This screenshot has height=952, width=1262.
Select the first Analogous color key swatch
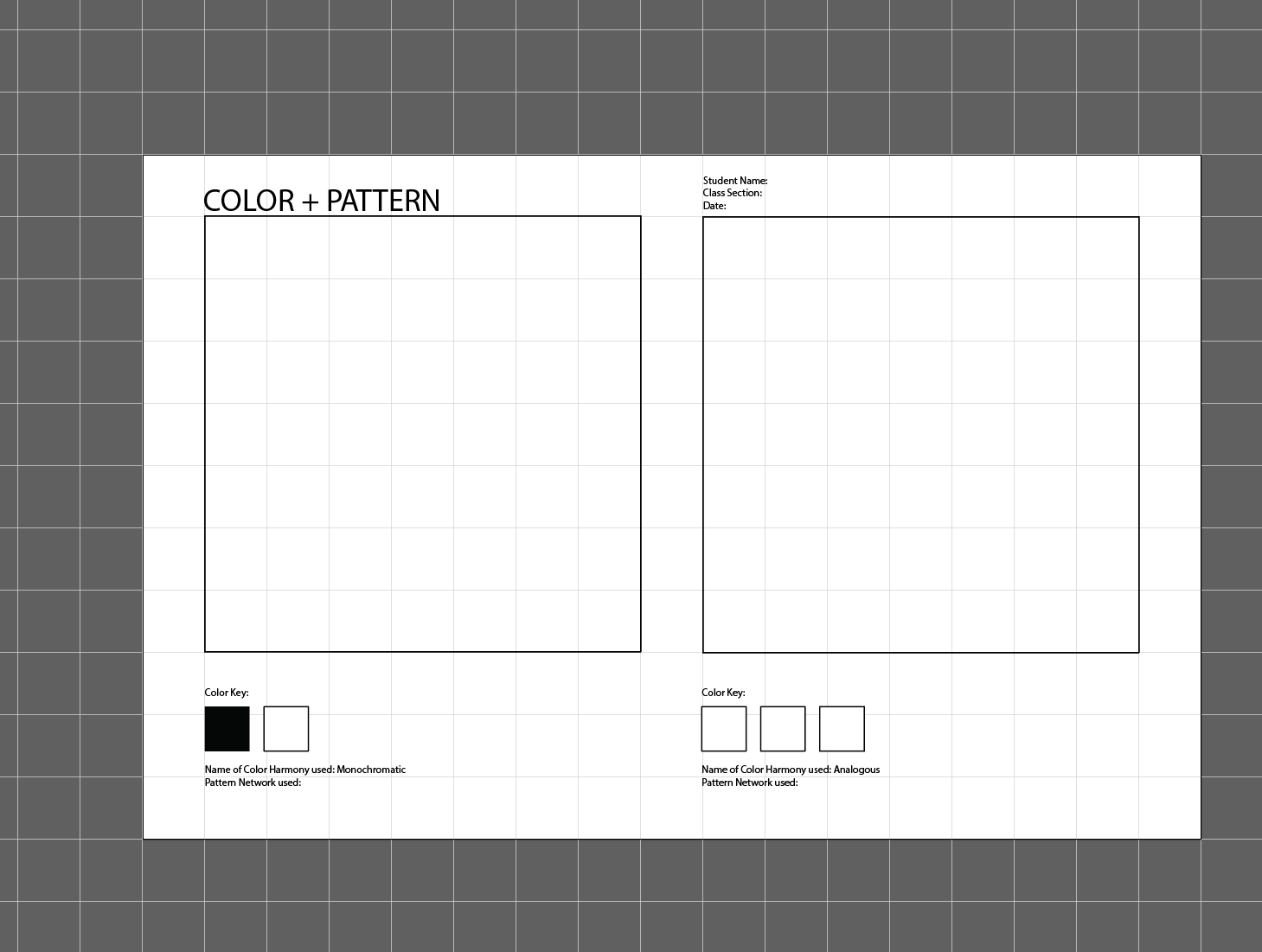coord(724,728)
